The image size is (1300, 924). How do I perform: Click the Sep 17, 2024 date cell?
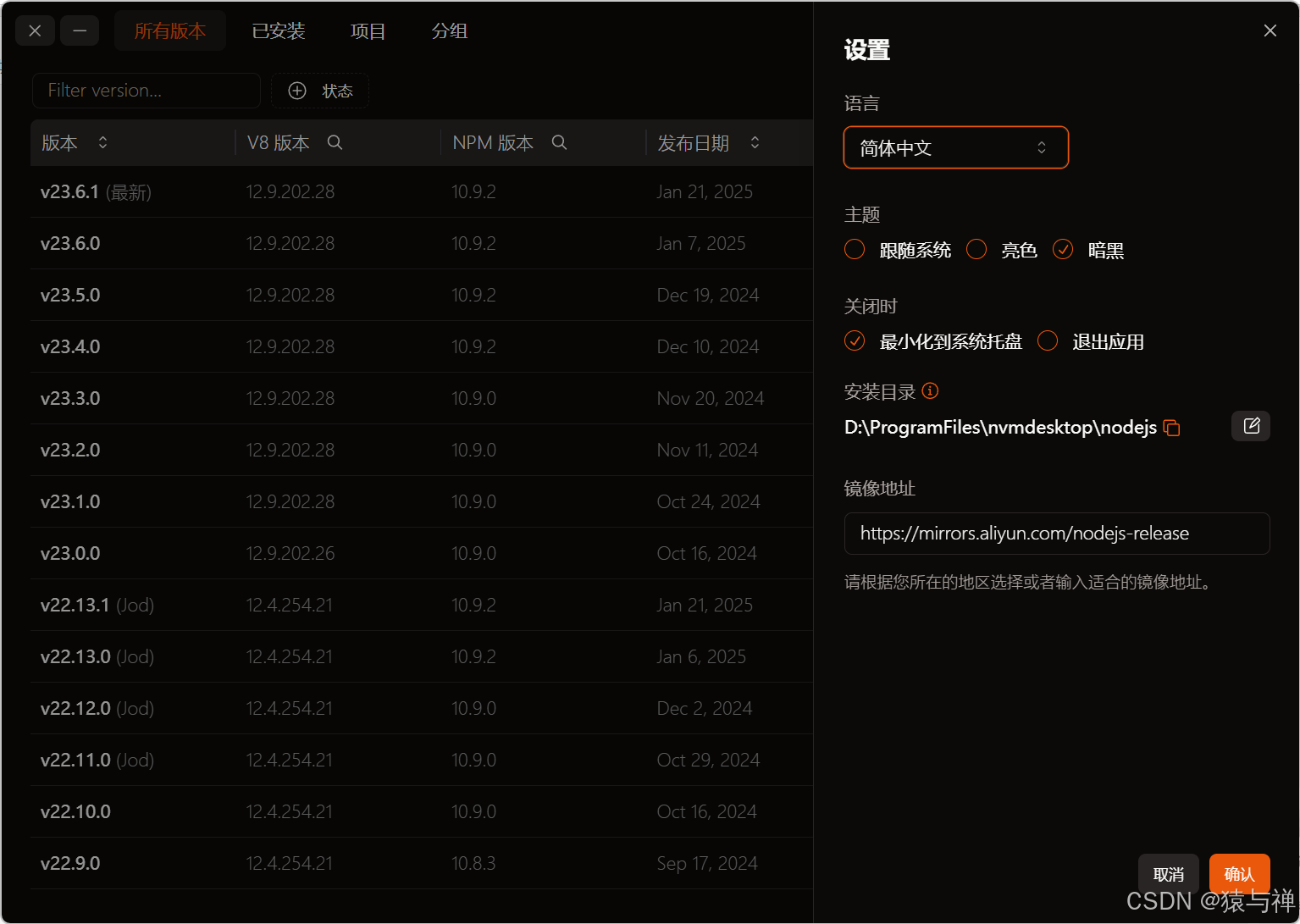click(x=707, y=864)
